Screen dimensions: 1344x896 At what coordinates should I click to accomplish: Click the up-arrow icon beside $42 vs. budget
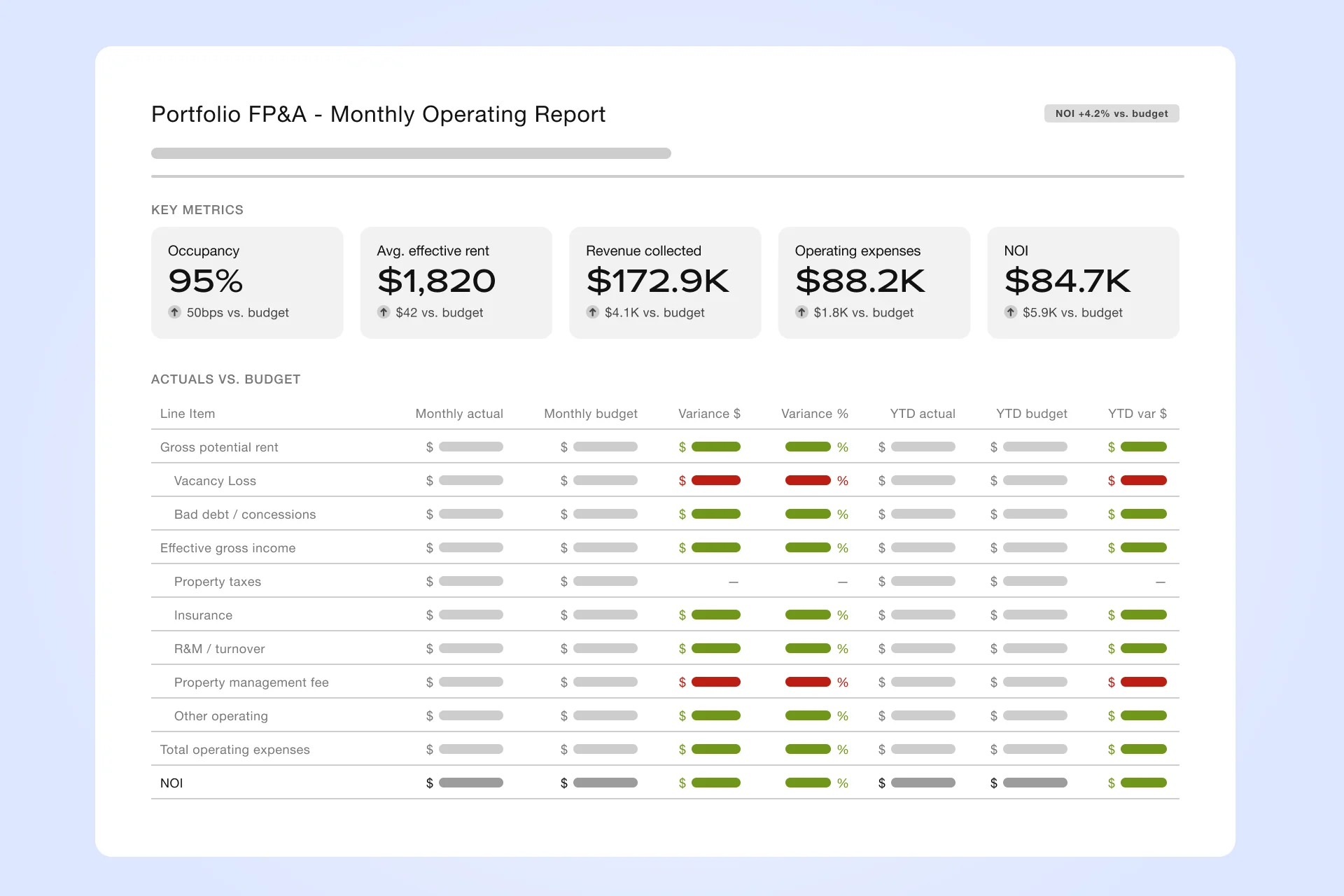pyautogui.click(x=384, y=312)
